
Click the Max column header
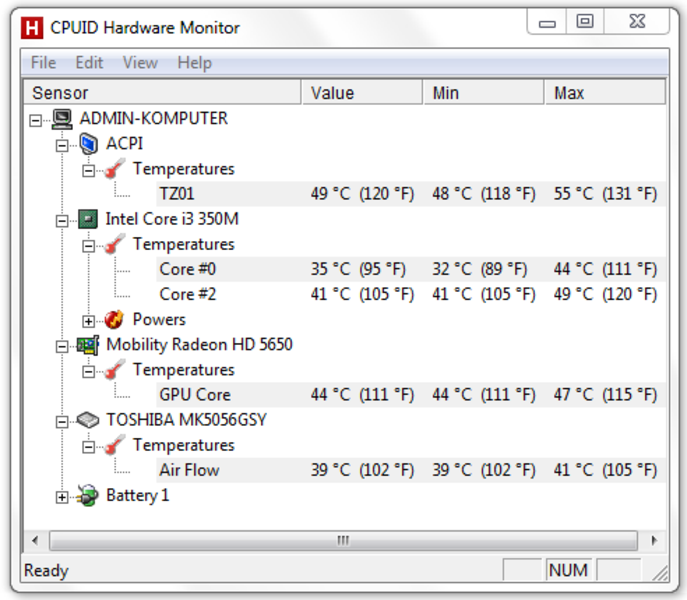(605, 92)
